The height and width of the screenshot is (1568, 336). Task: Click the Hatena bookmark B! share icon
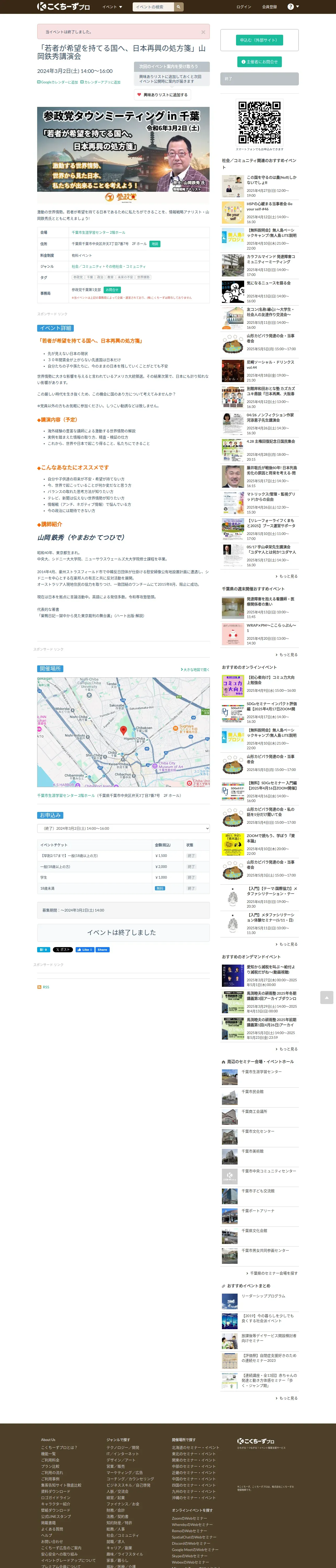click(43, 950)
